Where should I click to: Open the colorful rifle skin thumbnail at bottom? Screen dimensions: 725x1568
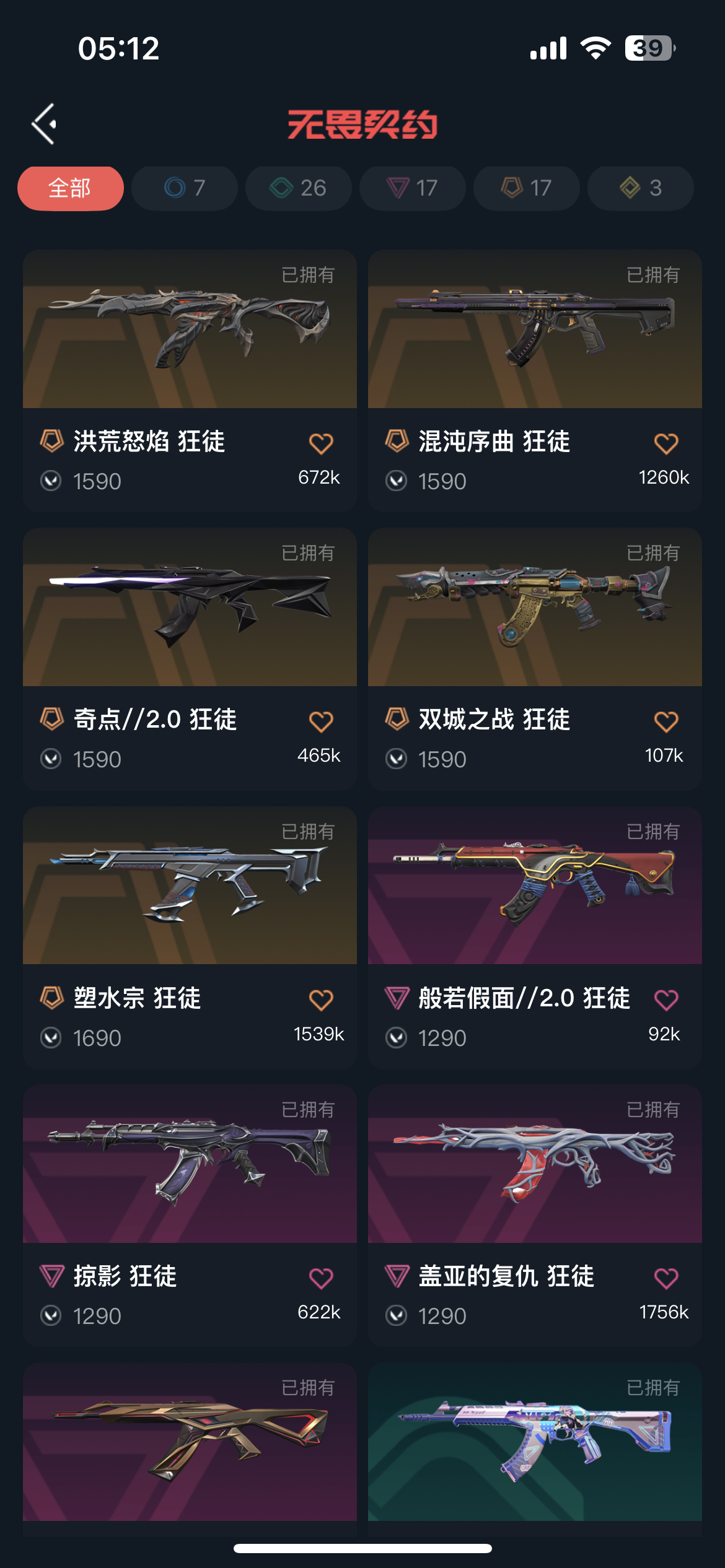(x=535, y=1442)
